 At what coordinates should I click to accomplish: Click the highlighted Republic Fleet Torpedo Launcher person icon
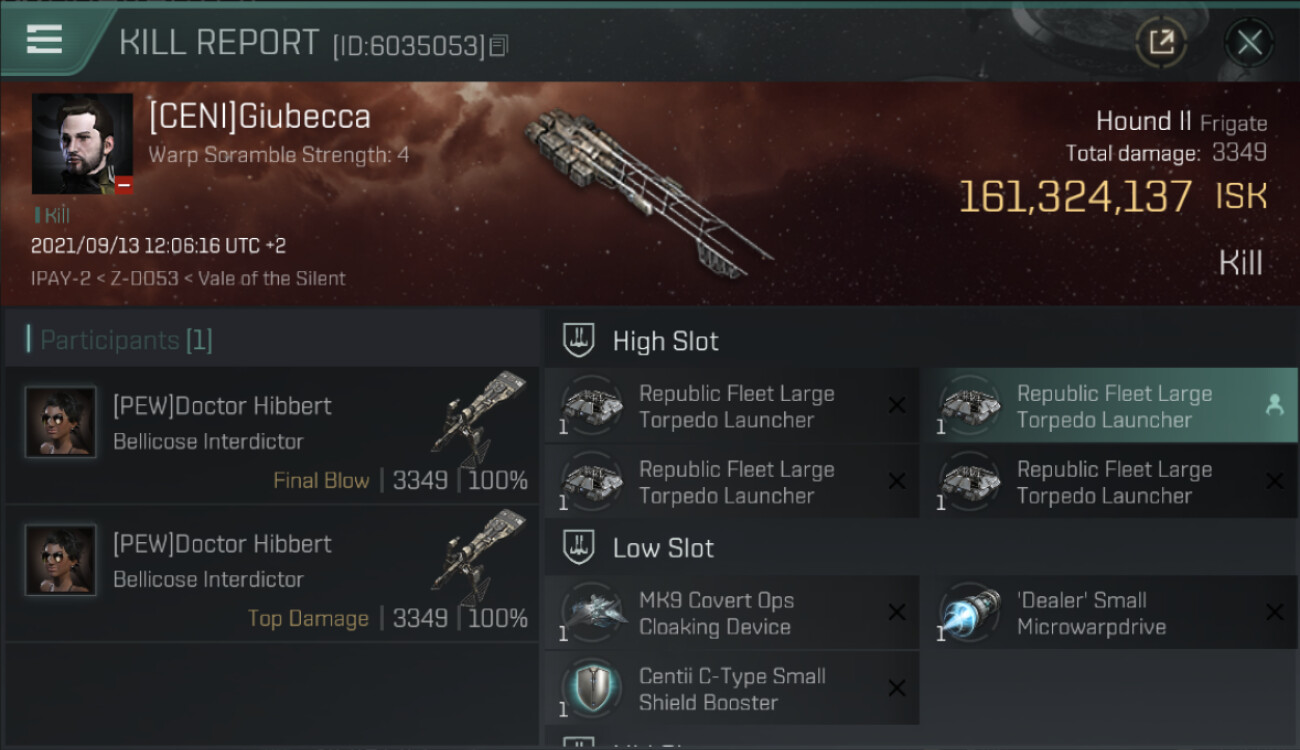coord(1274,405)
